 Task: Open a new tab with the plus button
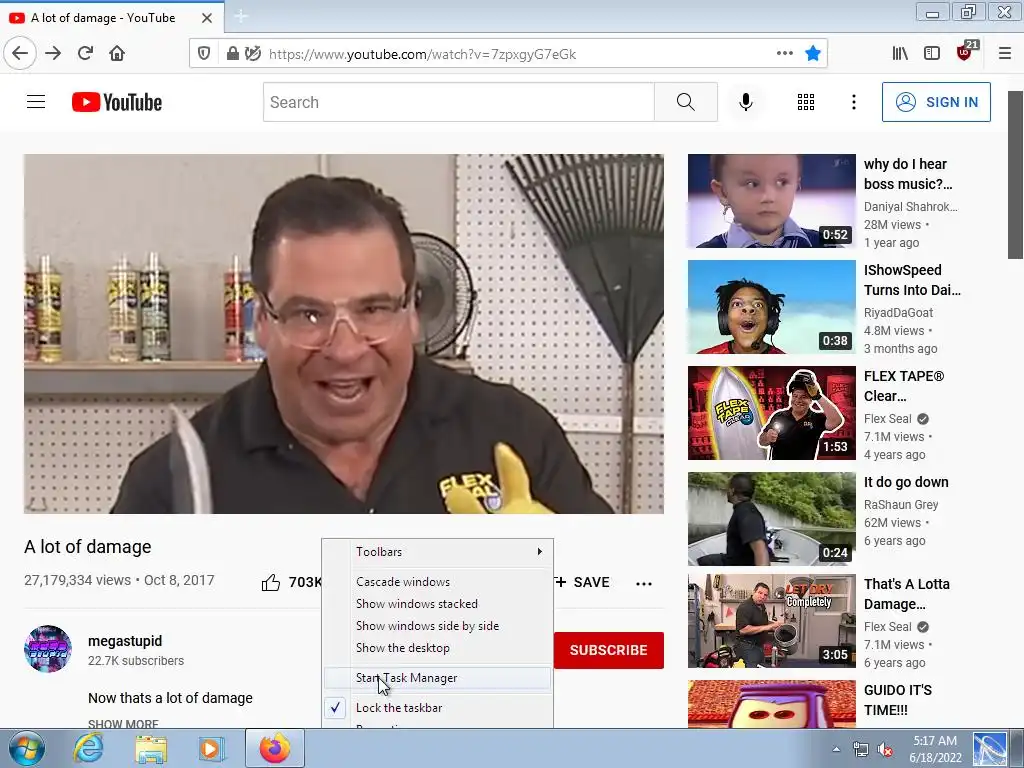tap(241, 16)
